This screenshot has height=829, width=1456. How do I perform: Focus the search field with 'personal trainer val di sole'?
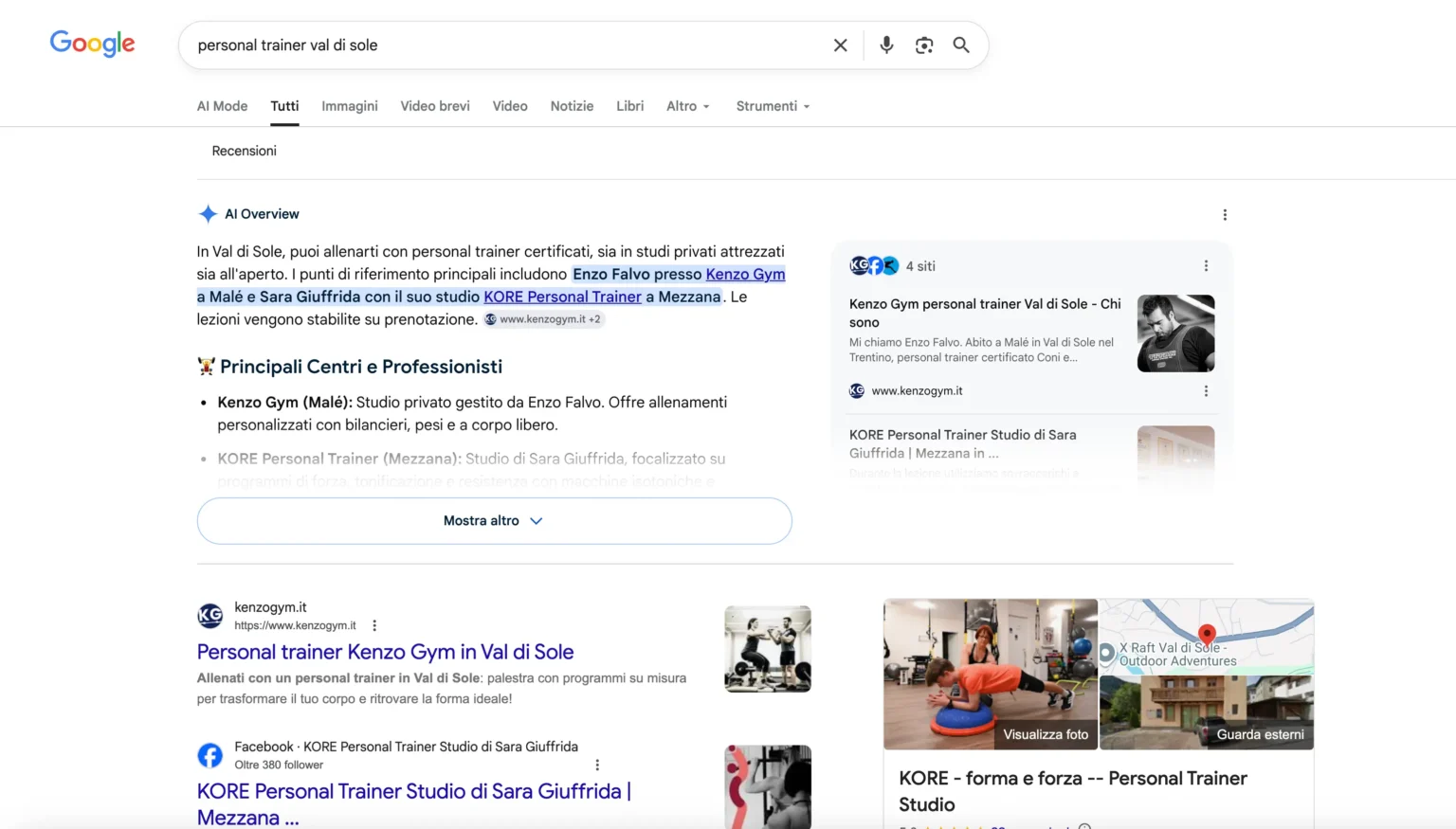pyautogui.click(x=507, y=45)
